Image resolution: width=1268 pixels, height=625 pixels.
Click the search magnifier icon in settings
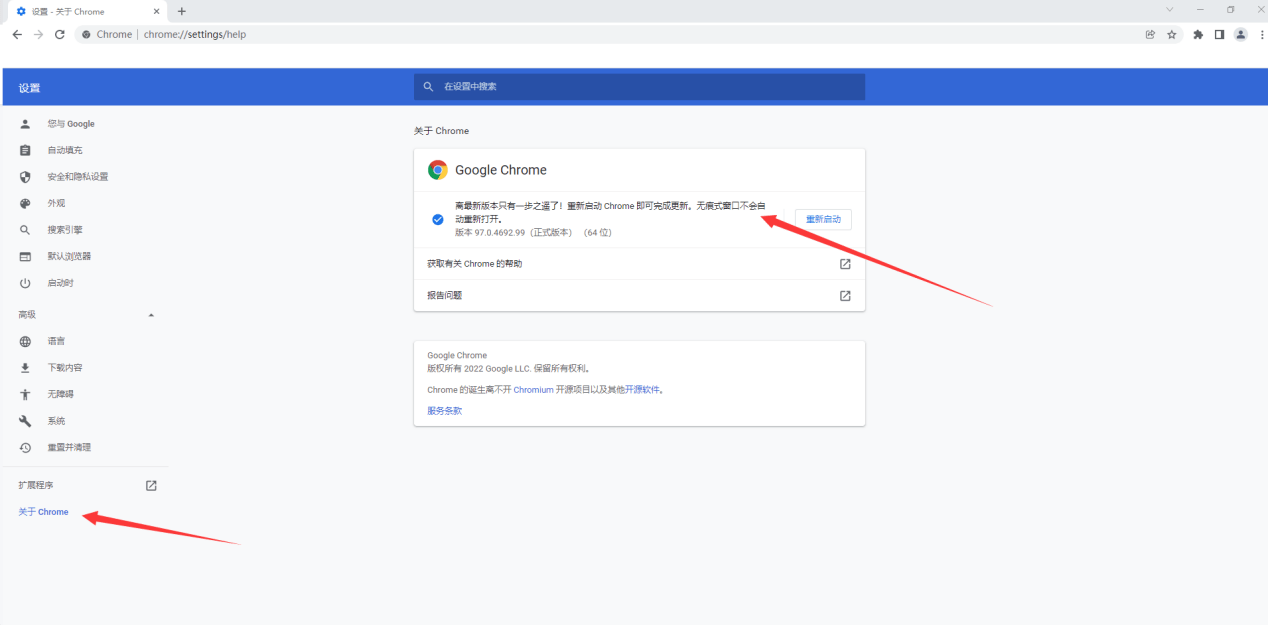tap(428, 87)
